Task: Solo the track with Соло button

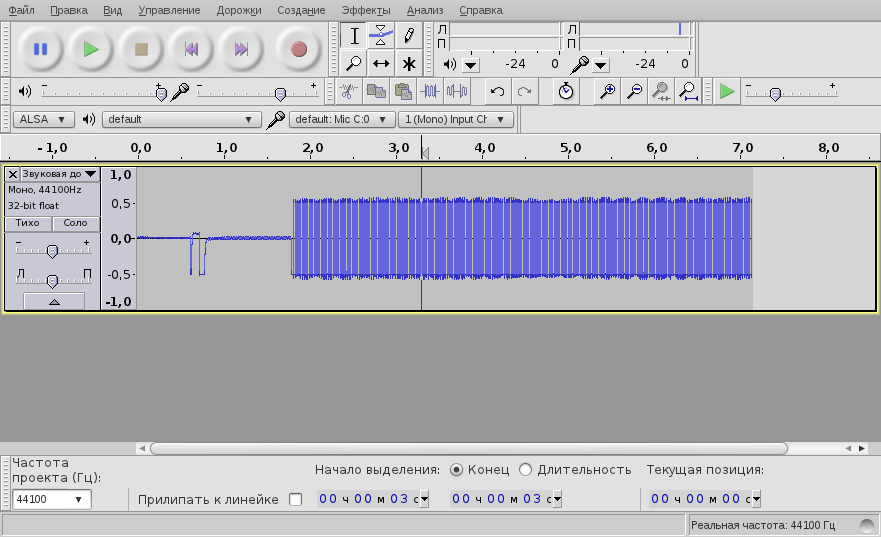Action: pos(75,223)
